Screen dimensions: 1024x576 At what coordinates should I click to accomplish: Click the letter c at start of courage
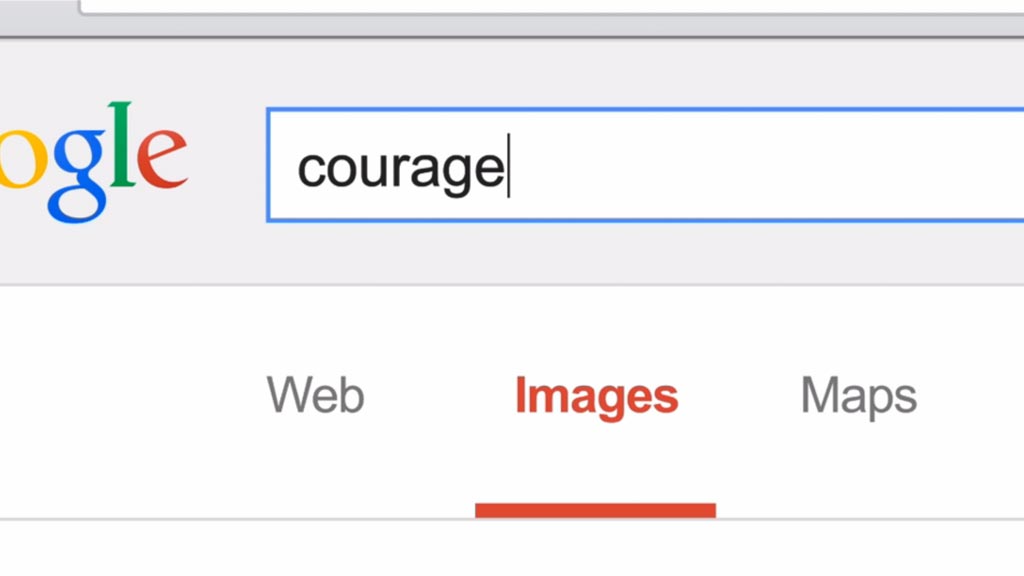point(310,170)
